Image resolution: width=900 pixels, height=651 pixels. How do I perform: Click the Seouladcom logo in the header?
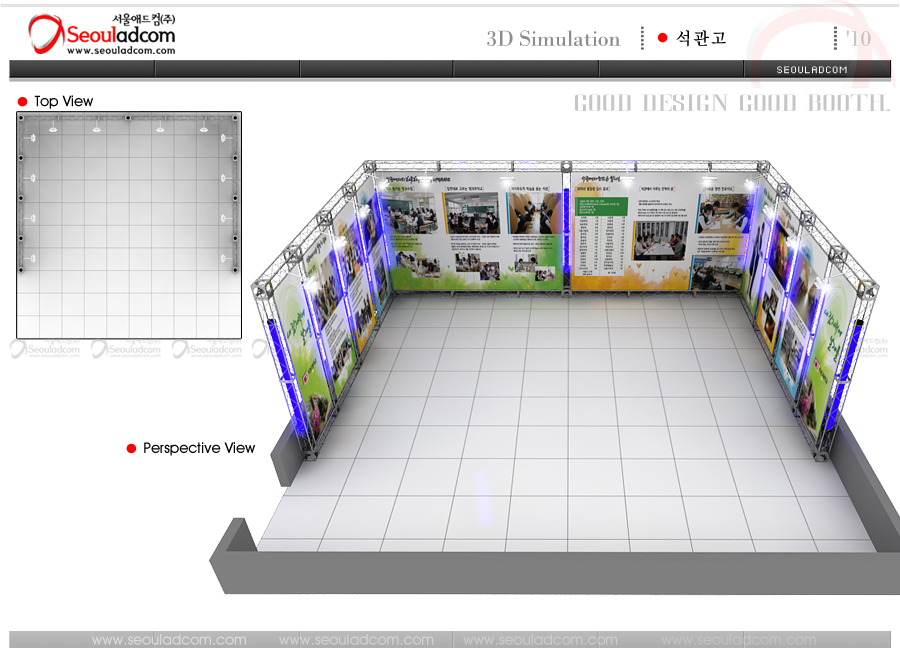click(101, 33)
